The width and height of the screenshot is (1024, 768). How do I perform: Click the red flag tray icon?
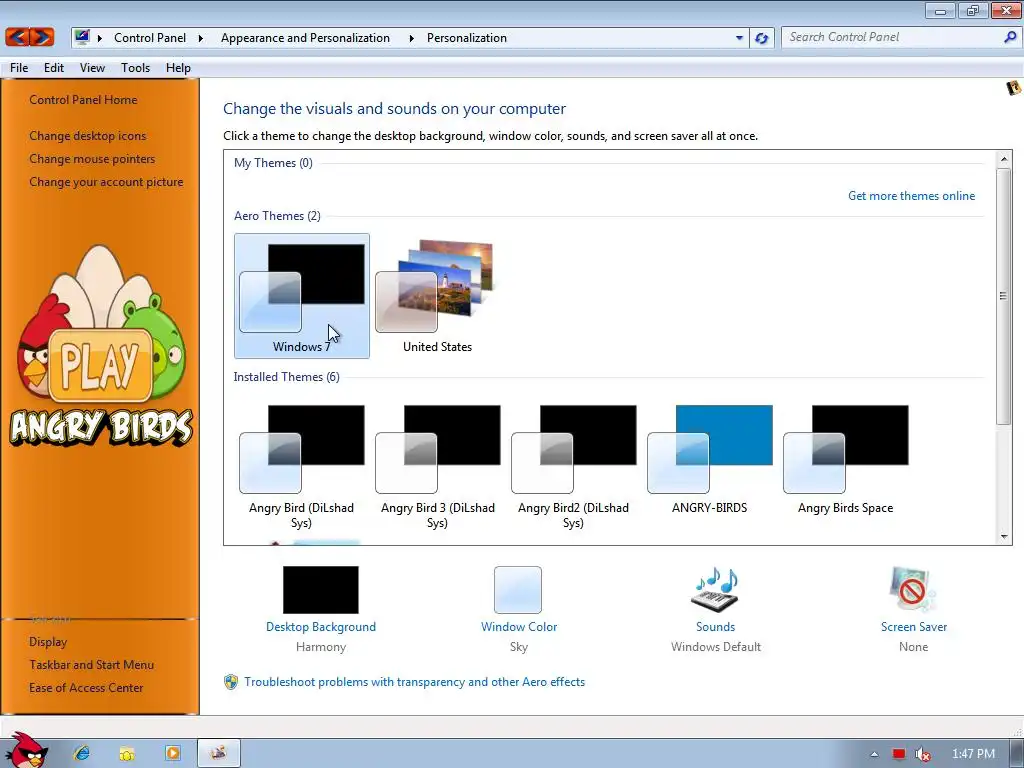click(899, 754)
